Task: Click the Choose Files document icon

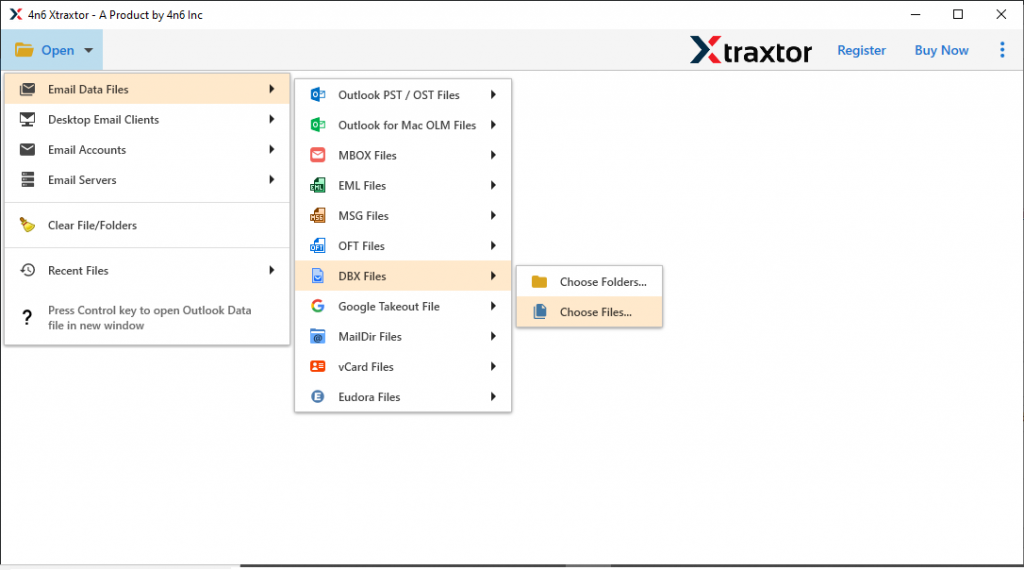Action: click(539, 311)
